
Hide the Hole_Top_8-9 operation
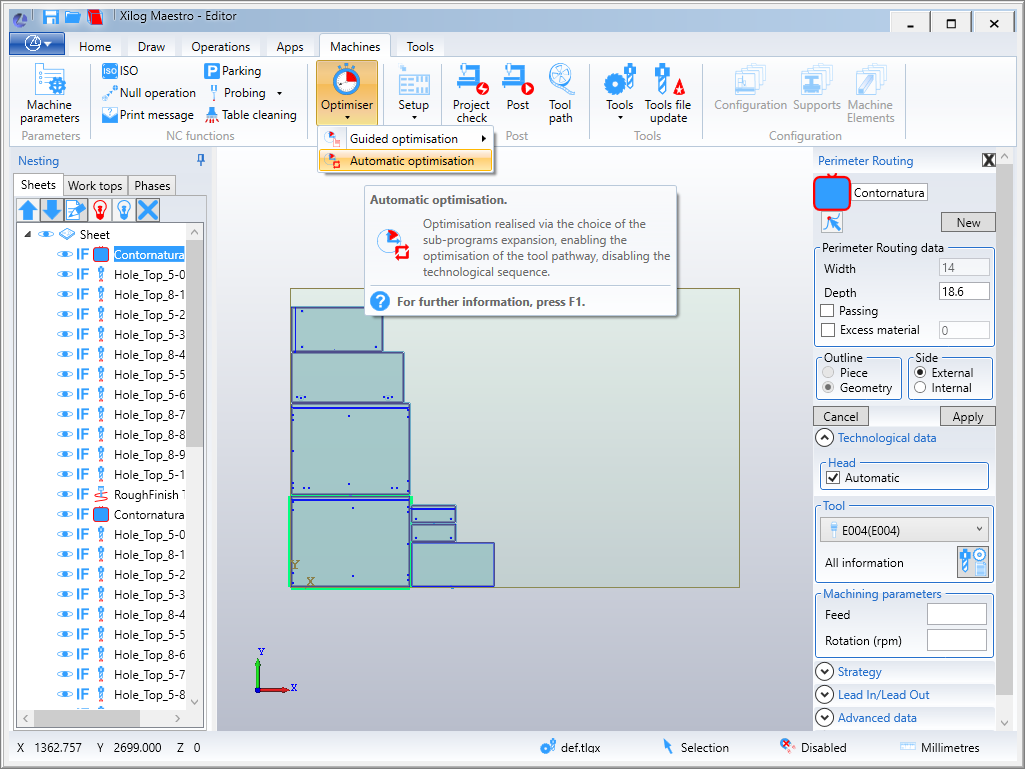pos(65,454)
